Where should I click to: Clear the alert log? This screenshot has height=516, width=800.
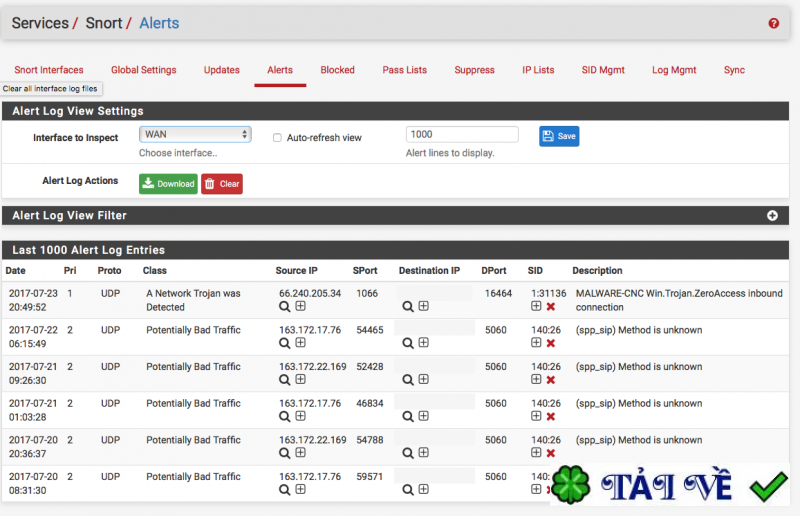click(x=221, y=184)
